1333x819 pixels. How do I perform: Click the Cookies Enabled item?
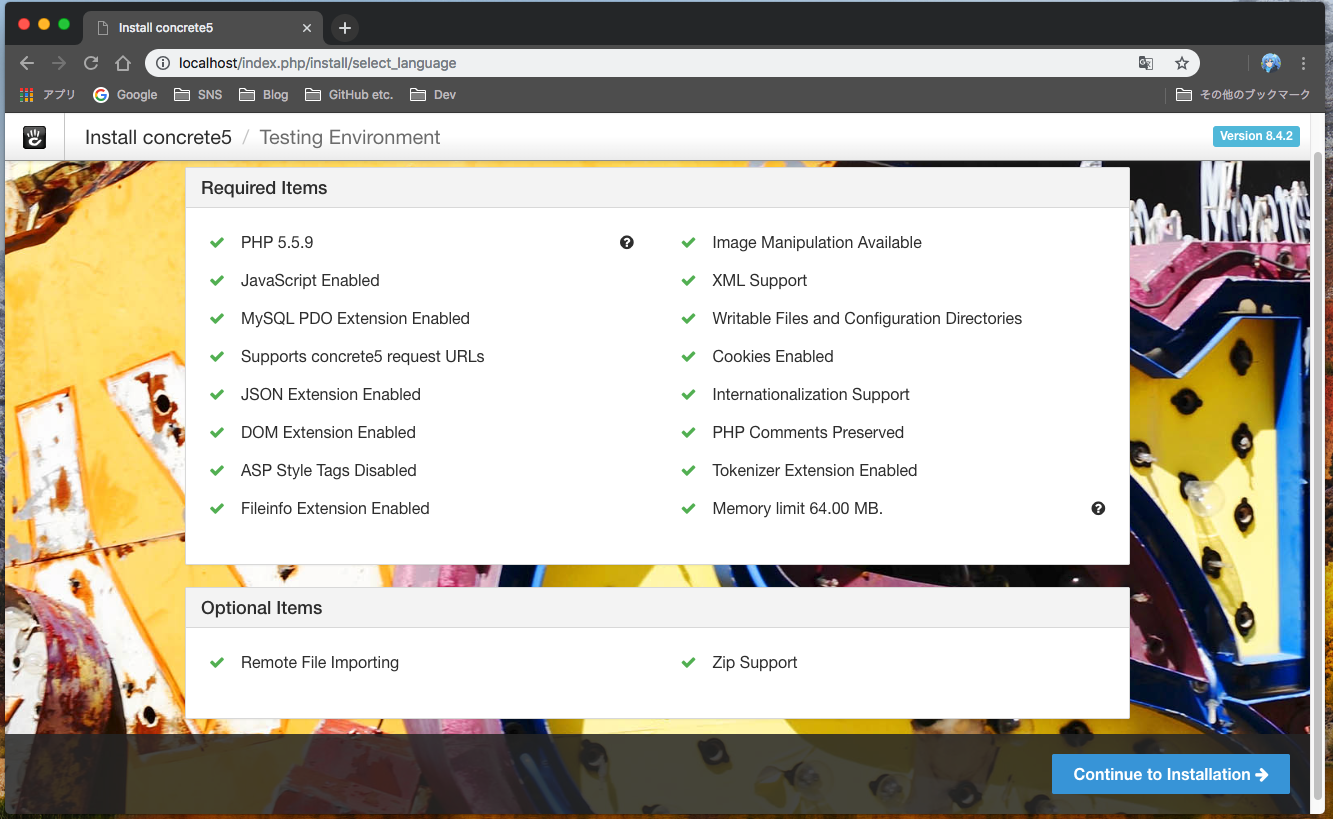[x=773, y=356]
